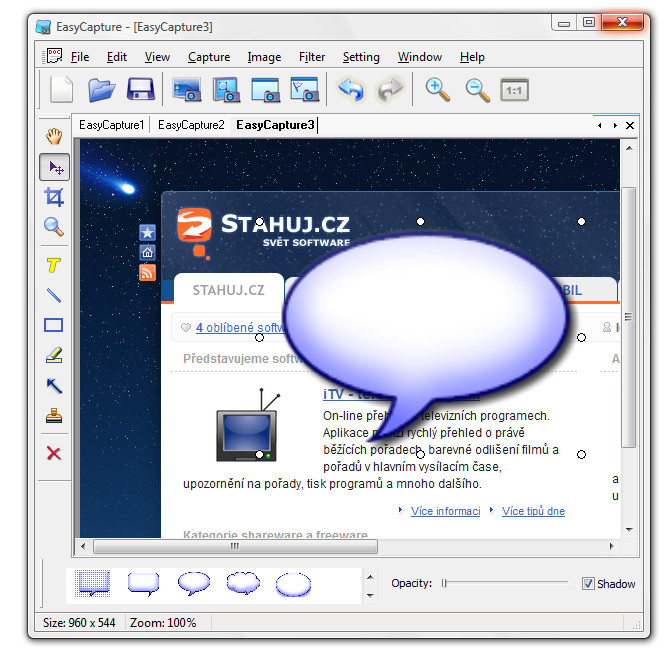670x654 pixels.
Task: Select the Magnifier tool in sidebar
Action: (x=54, y=227)
